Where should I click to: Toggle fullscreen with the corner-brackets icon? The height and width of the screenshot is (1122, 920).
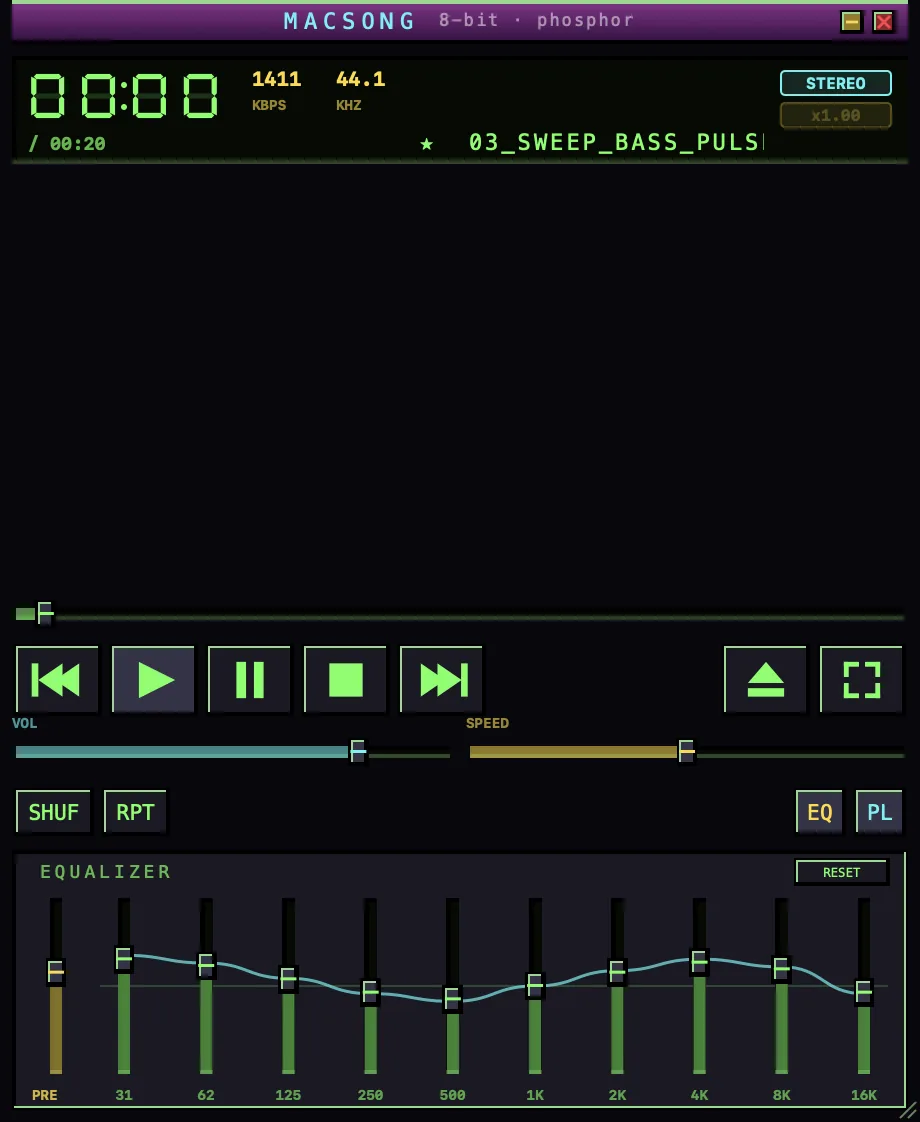pos(861,679)
